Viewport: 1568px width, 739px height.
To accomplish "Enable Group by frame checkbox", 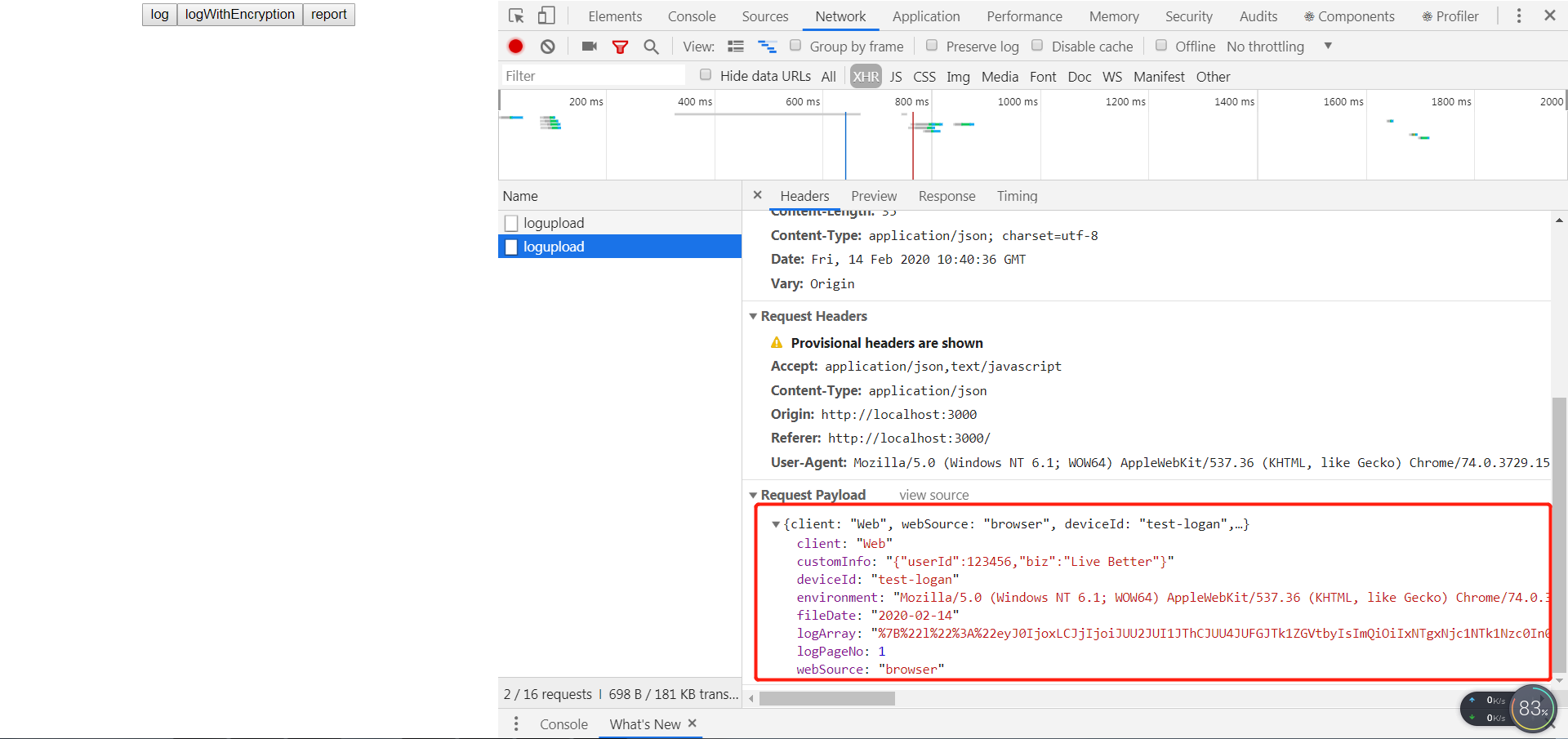I will click(x=795, y=46).
